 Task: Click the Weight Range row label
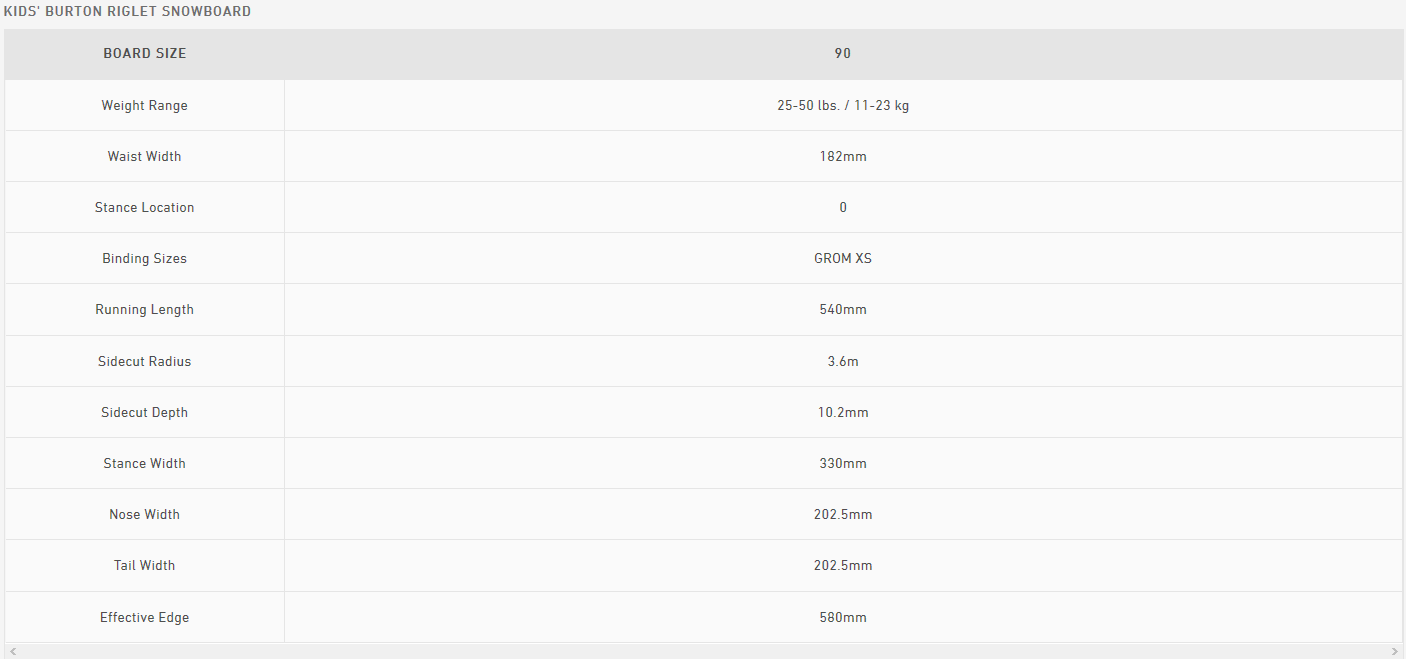[x=144, y=106]
